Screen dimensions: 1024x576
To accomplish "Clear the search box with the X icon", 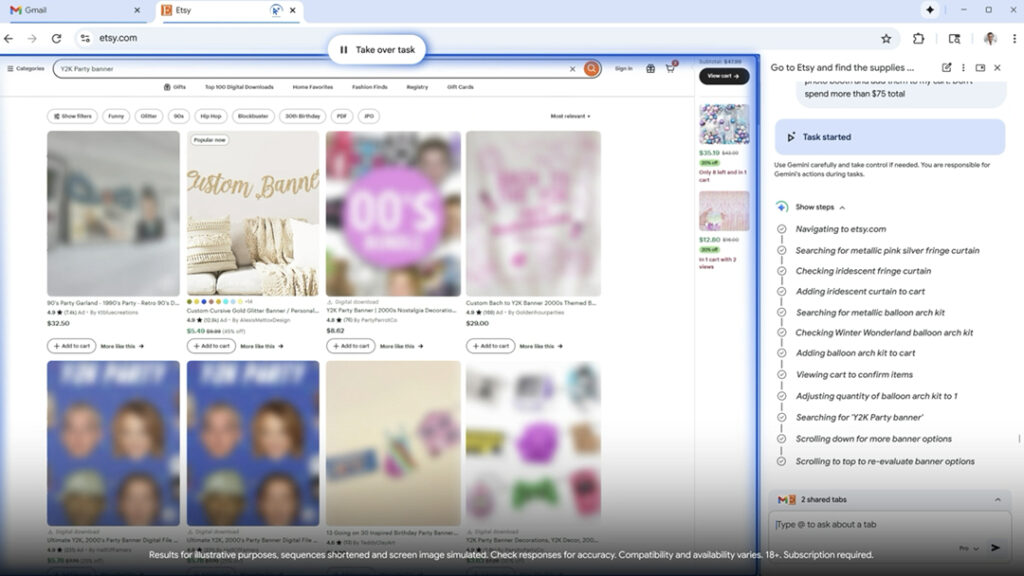I will [573, 69].
